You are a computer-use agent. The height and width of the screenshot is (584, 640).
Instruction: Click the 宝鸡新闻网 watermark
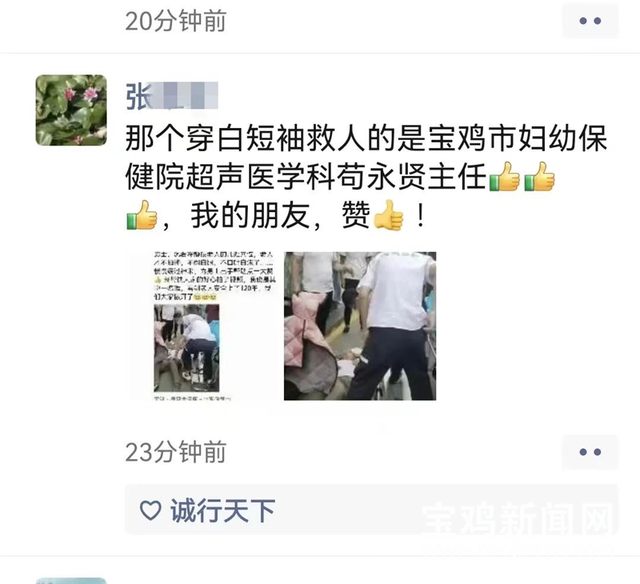[x=519, y=519]
